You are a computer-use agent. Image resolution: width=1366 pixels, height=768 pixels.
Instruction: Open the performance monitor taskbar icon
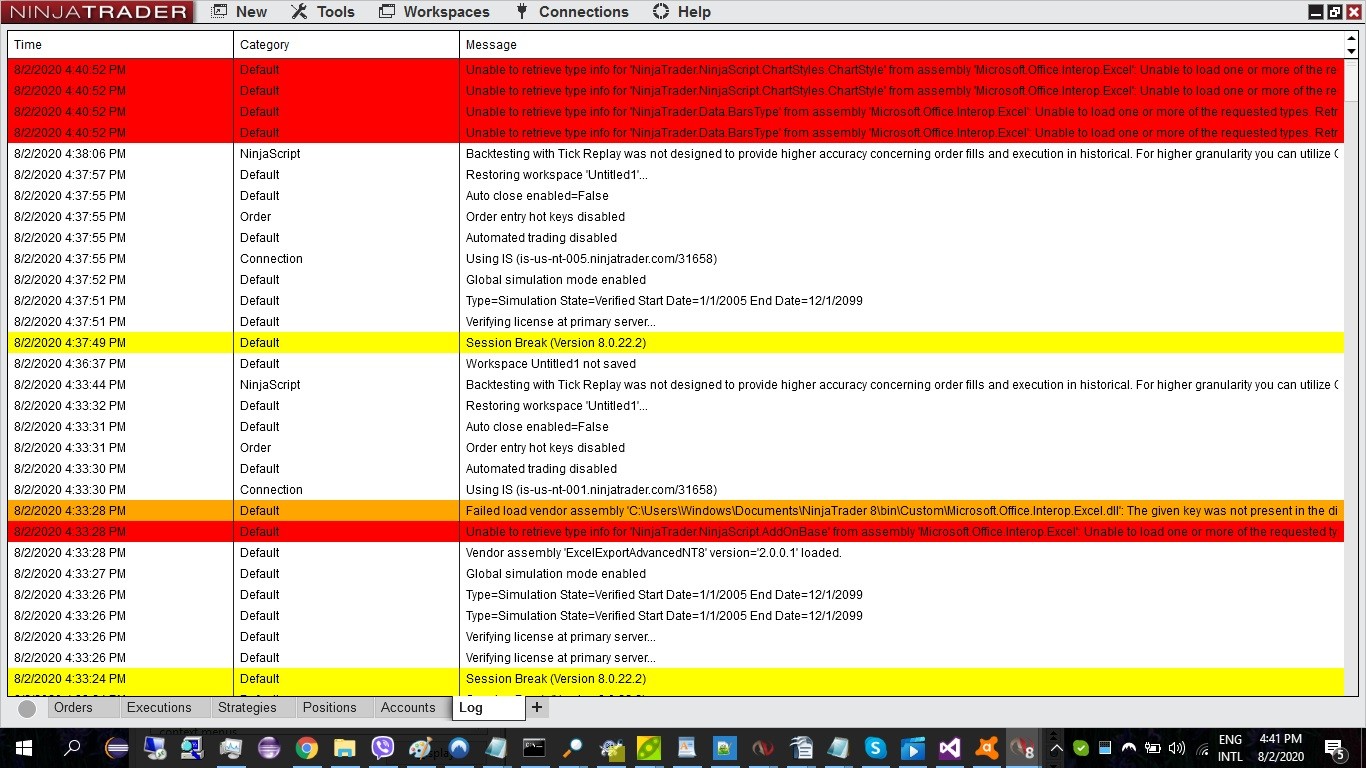(x=231, y=747)
